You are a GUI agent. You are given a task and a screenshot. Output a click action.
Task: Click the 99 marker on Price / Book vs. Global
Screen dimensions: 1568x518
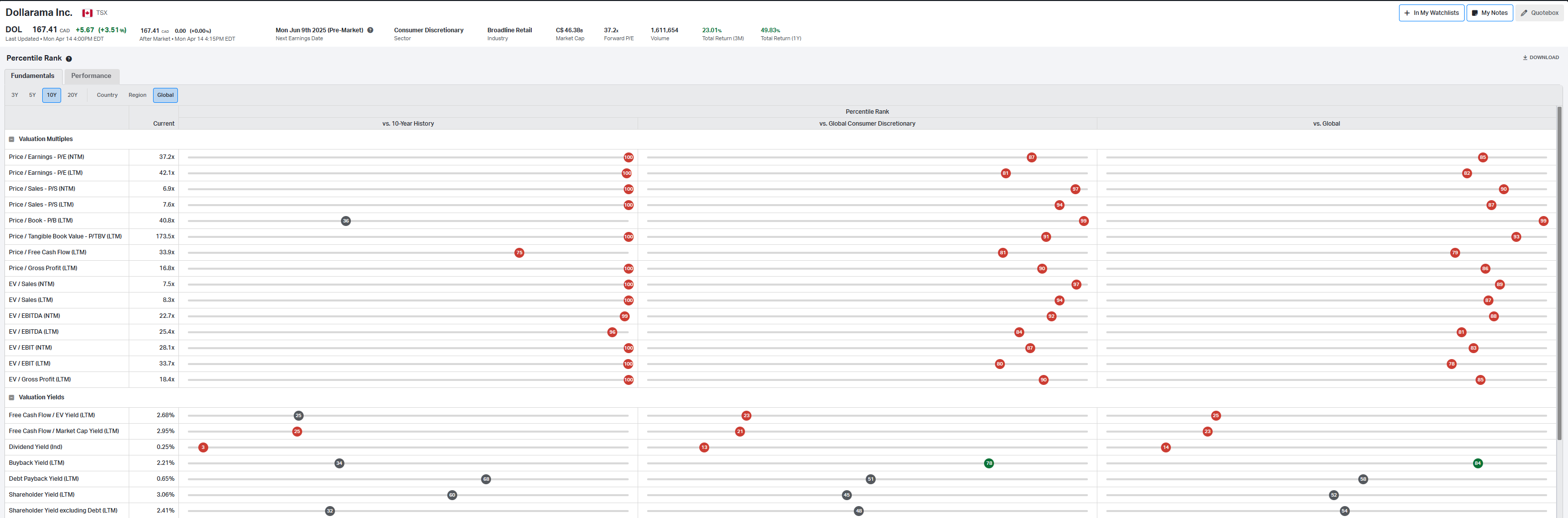[1543, 222]
